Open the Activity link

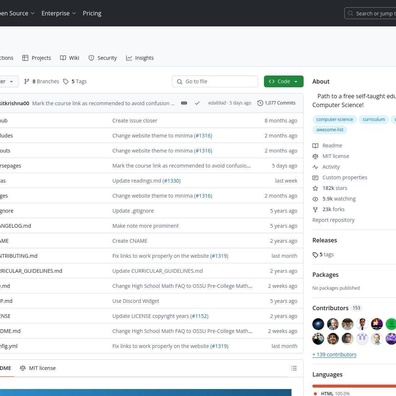[331, 167]
